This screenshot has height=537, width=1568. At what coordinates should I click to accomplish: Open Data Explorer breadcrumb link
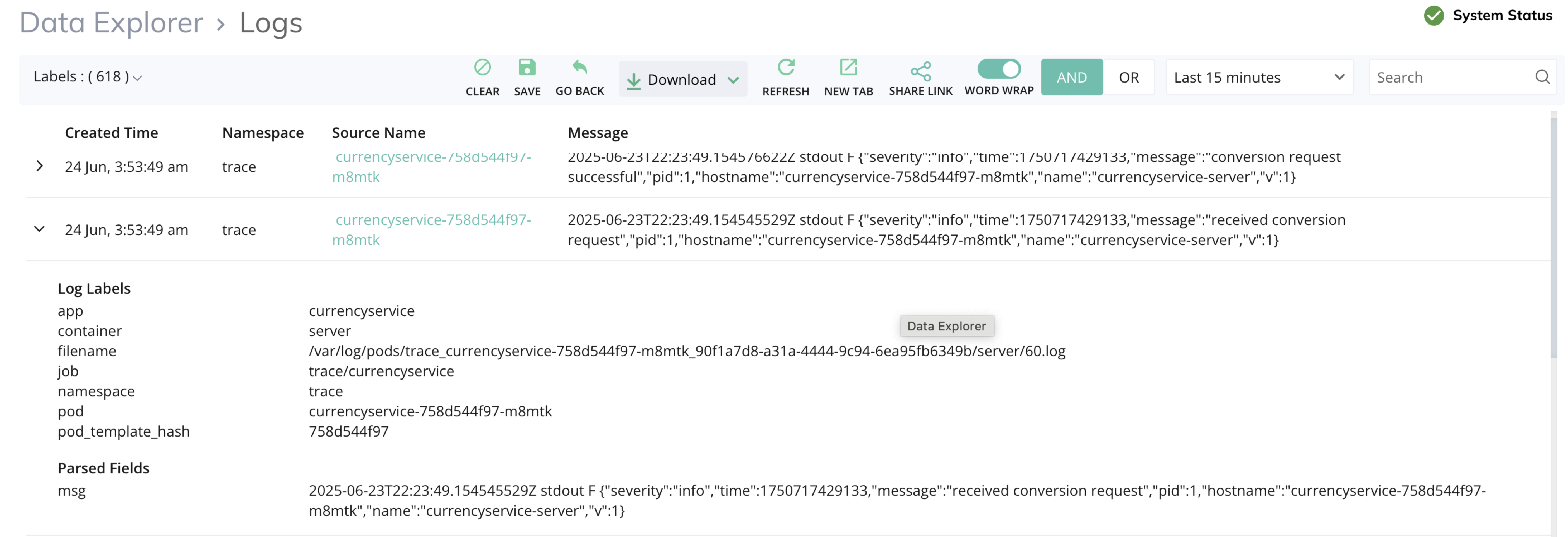click(111, 23)
